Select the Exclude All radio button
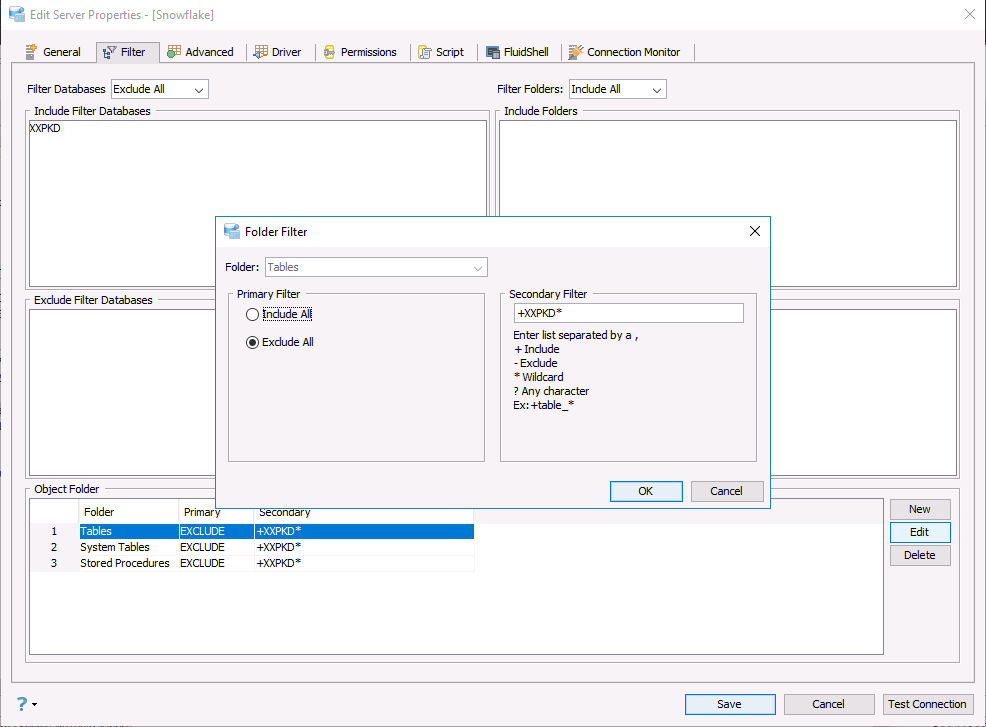 click(x=252, y=342)
